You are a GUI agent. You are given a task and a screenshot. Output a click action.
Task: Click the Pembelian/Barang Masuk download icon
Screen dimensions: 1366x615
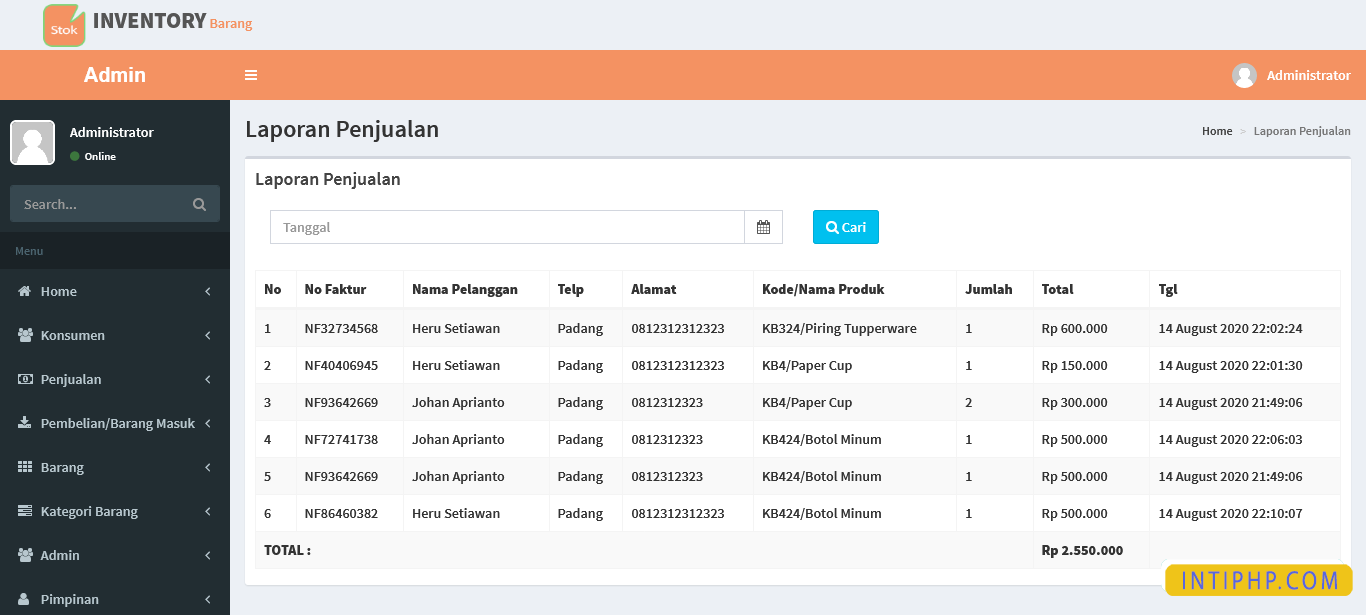23,423
